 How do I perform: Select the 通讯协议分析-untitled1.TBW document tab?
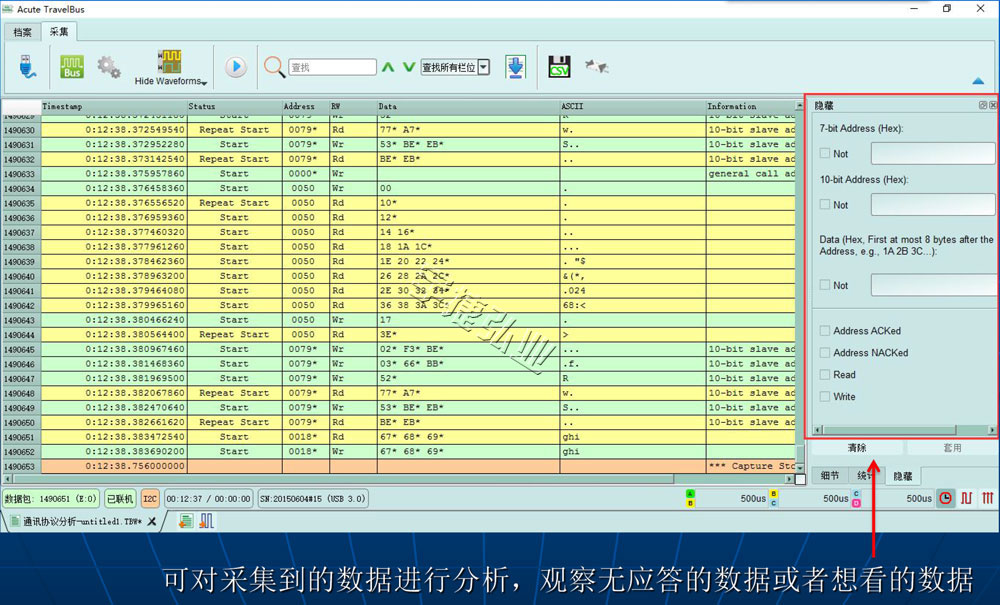click(83, 521)
